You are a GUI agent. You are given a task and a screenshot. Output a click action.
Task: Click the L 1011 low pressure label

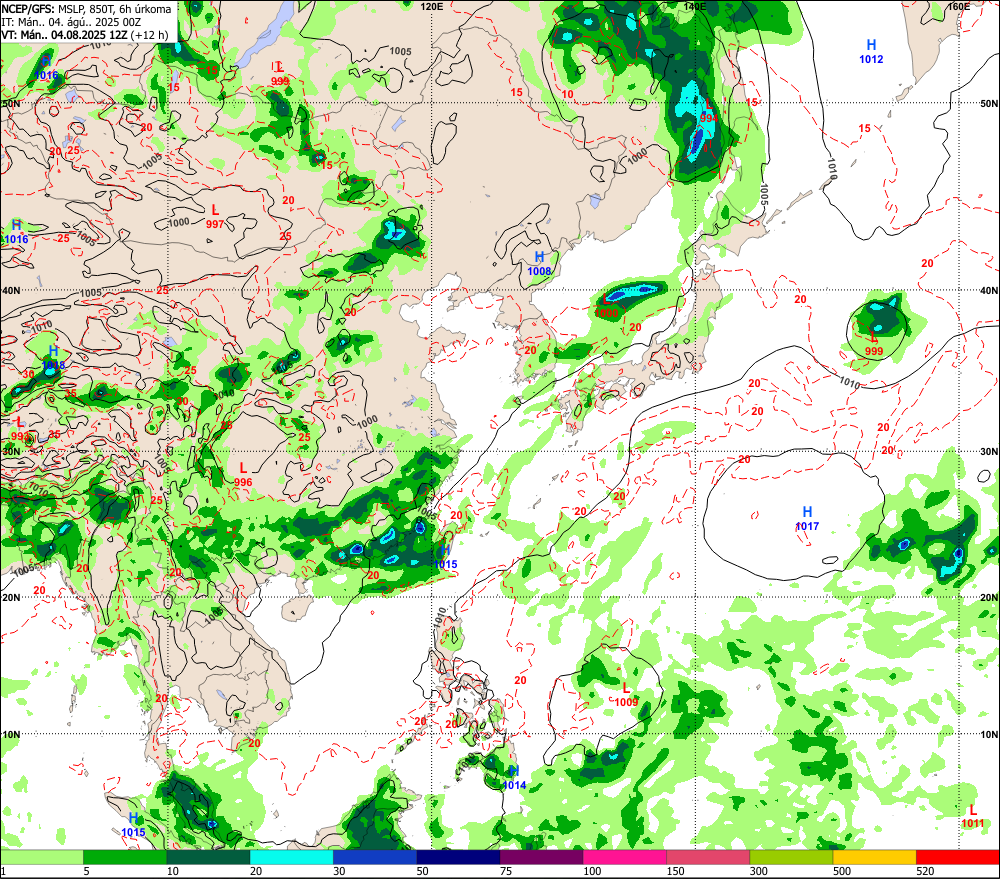coord(973,816)
